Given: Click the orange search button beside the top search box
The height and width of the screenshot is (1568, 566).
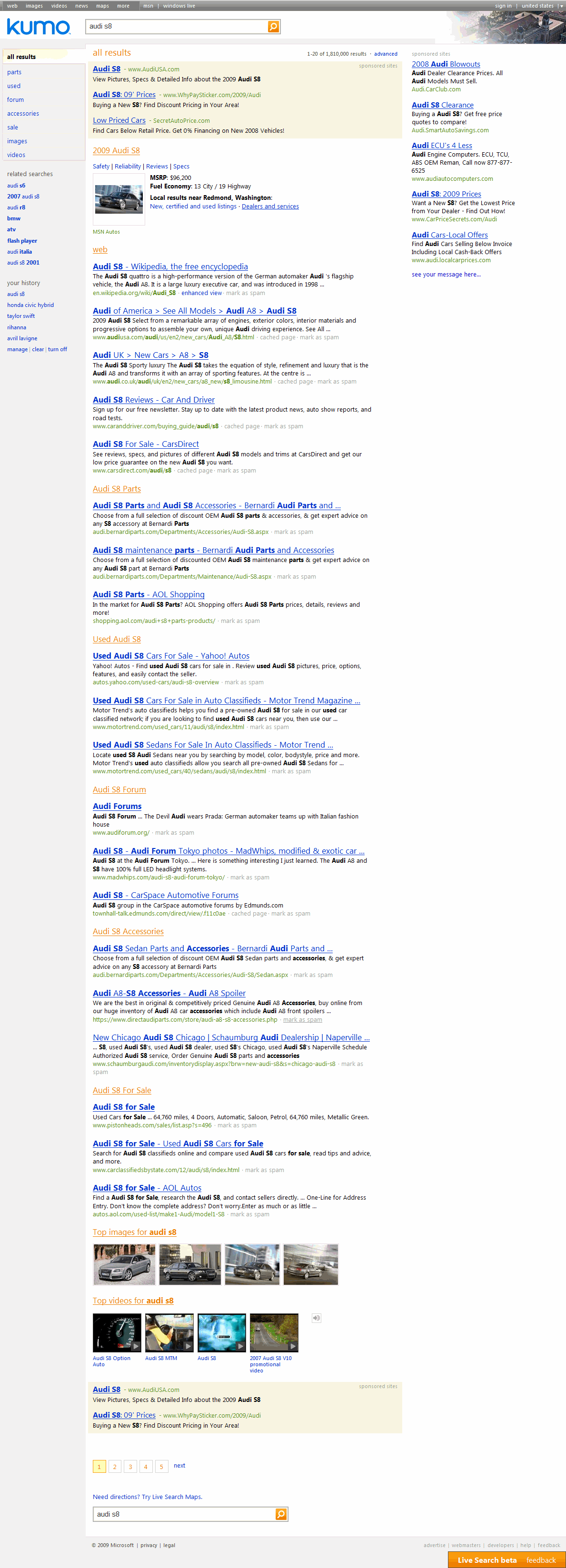Looking at the screenshot, I should (273, 27).
